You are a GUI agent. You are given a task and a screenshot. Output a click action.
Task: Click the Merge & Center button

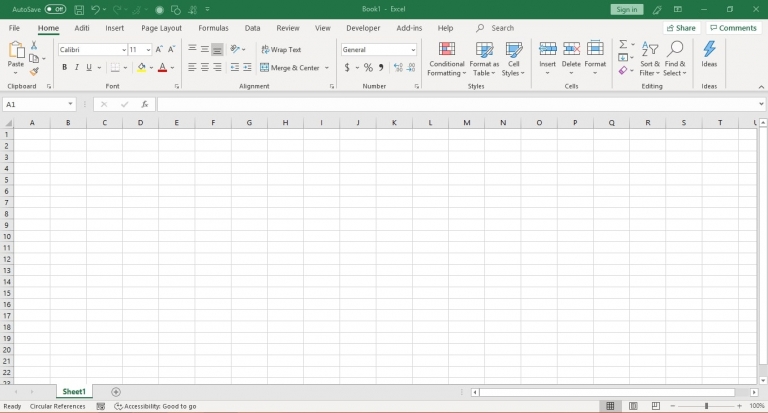tap(290, 68)
